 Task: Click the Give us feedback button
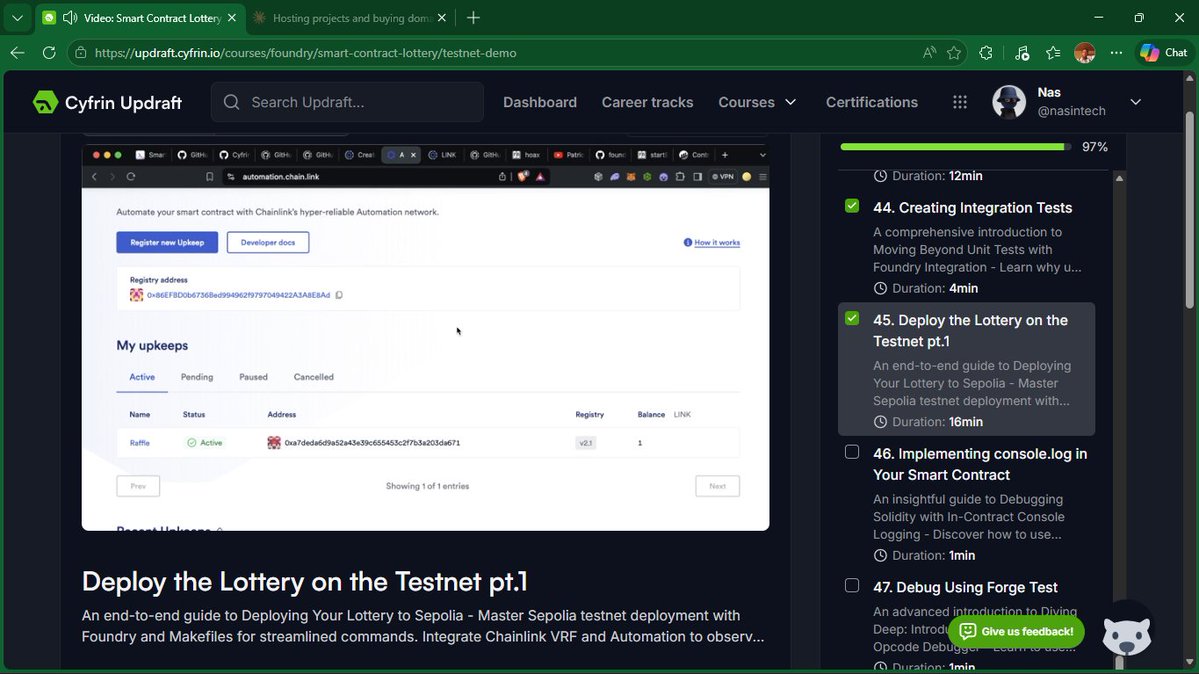pos(1016,631)
